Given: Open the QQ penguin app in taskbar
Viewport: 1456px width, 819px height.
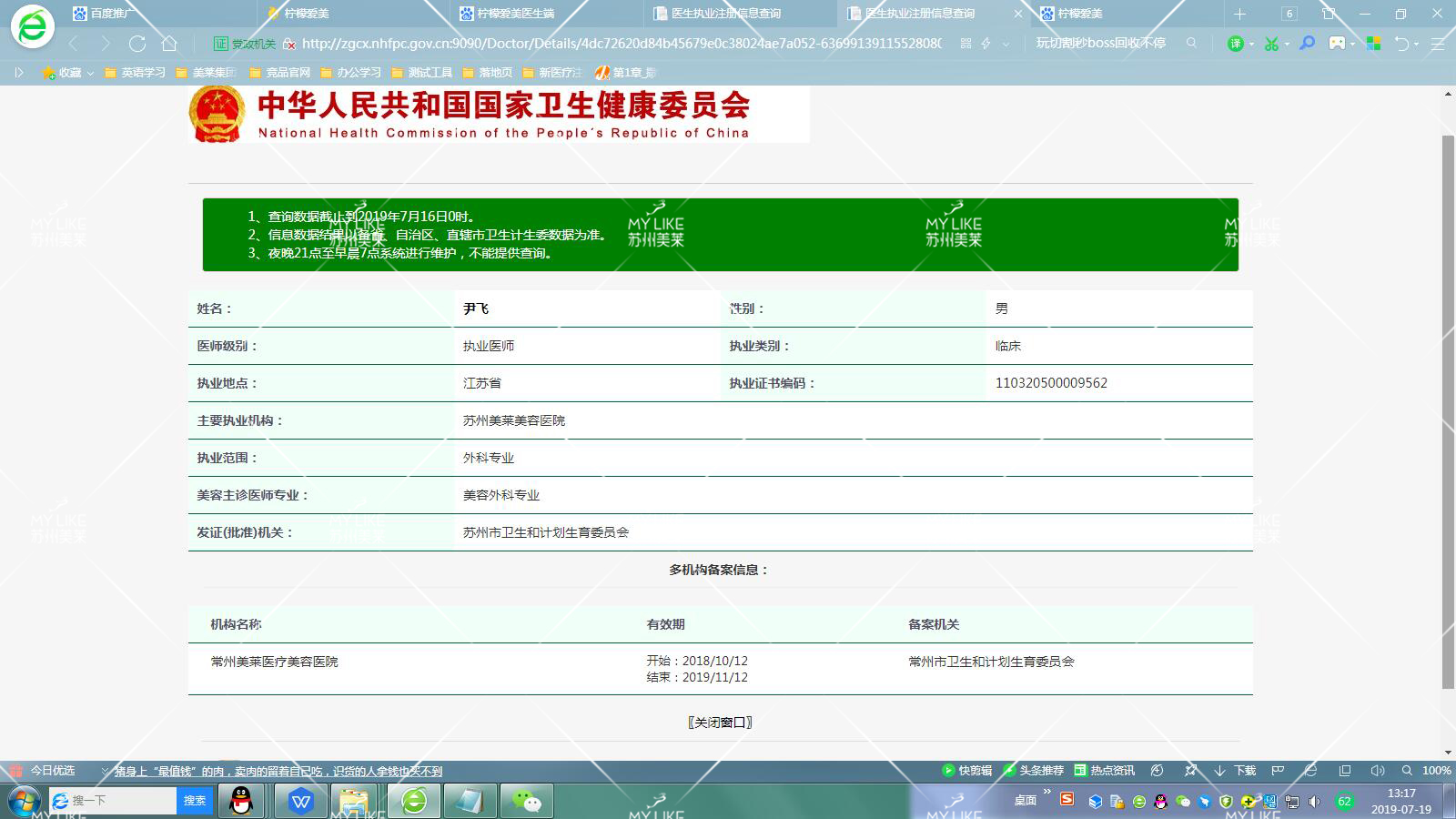Looking at the screenshot, I should coord(241,801).
